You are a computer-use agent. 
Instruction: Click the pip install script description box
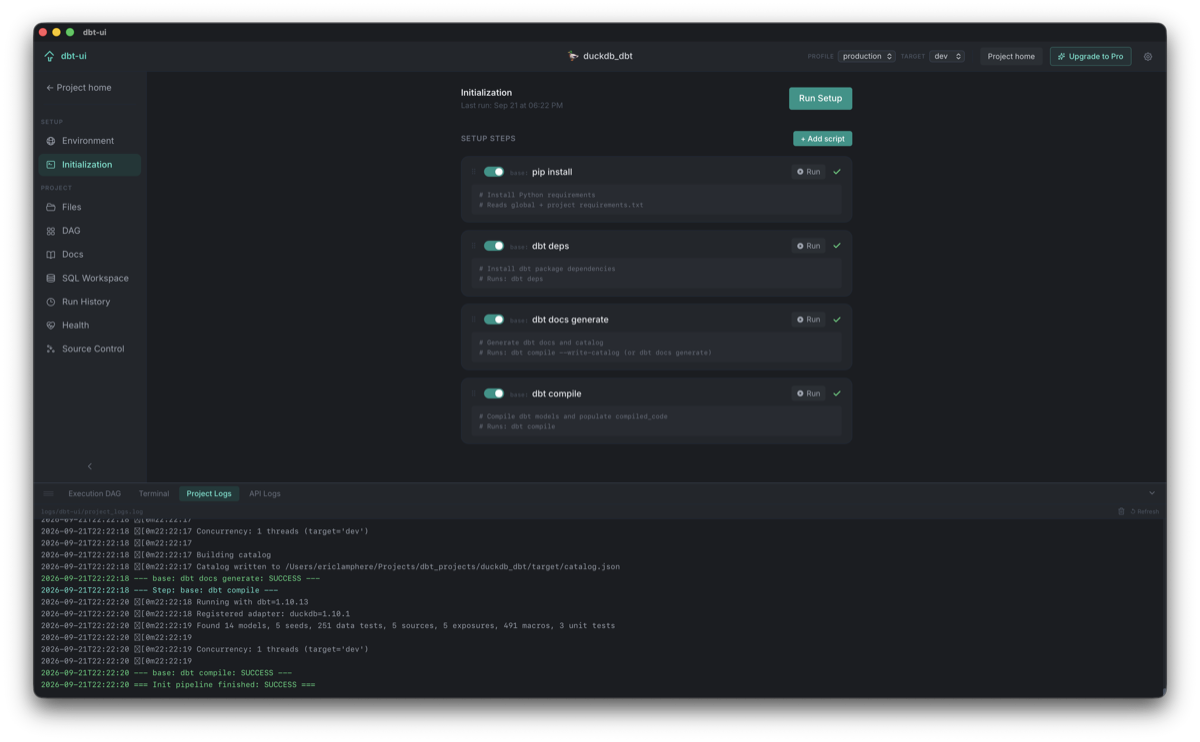pyautogui.click(x=656, y=200)
